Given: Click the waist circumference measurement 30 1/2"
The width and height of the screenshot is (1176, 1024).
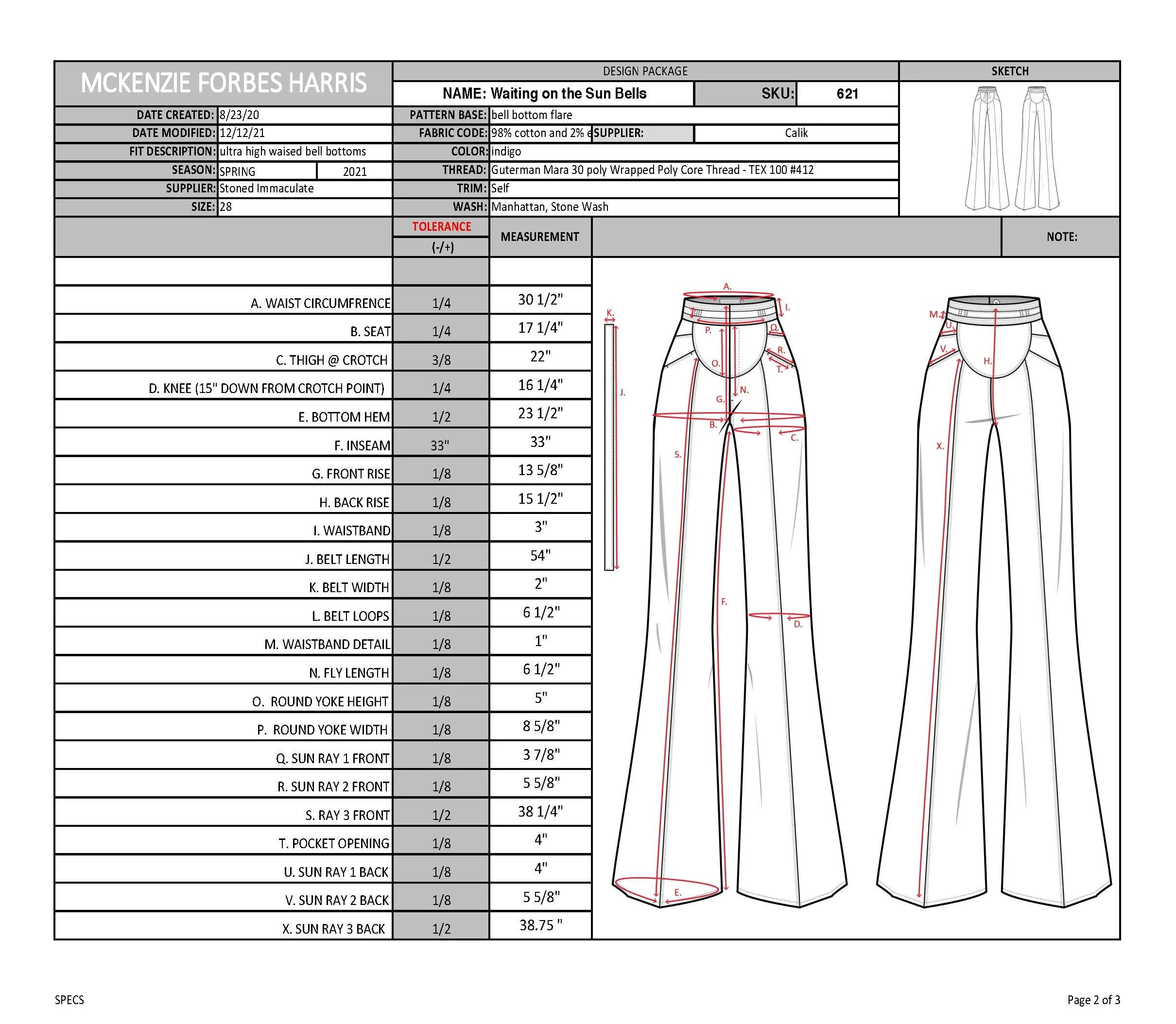Looking at the screenshot, I should (540, 299).
